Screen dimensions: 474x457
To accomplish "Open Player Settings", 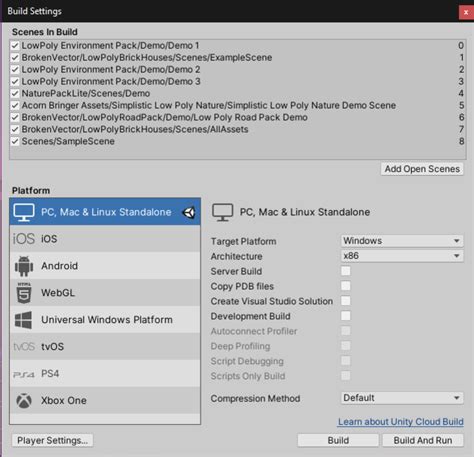I will click(53, 440).
